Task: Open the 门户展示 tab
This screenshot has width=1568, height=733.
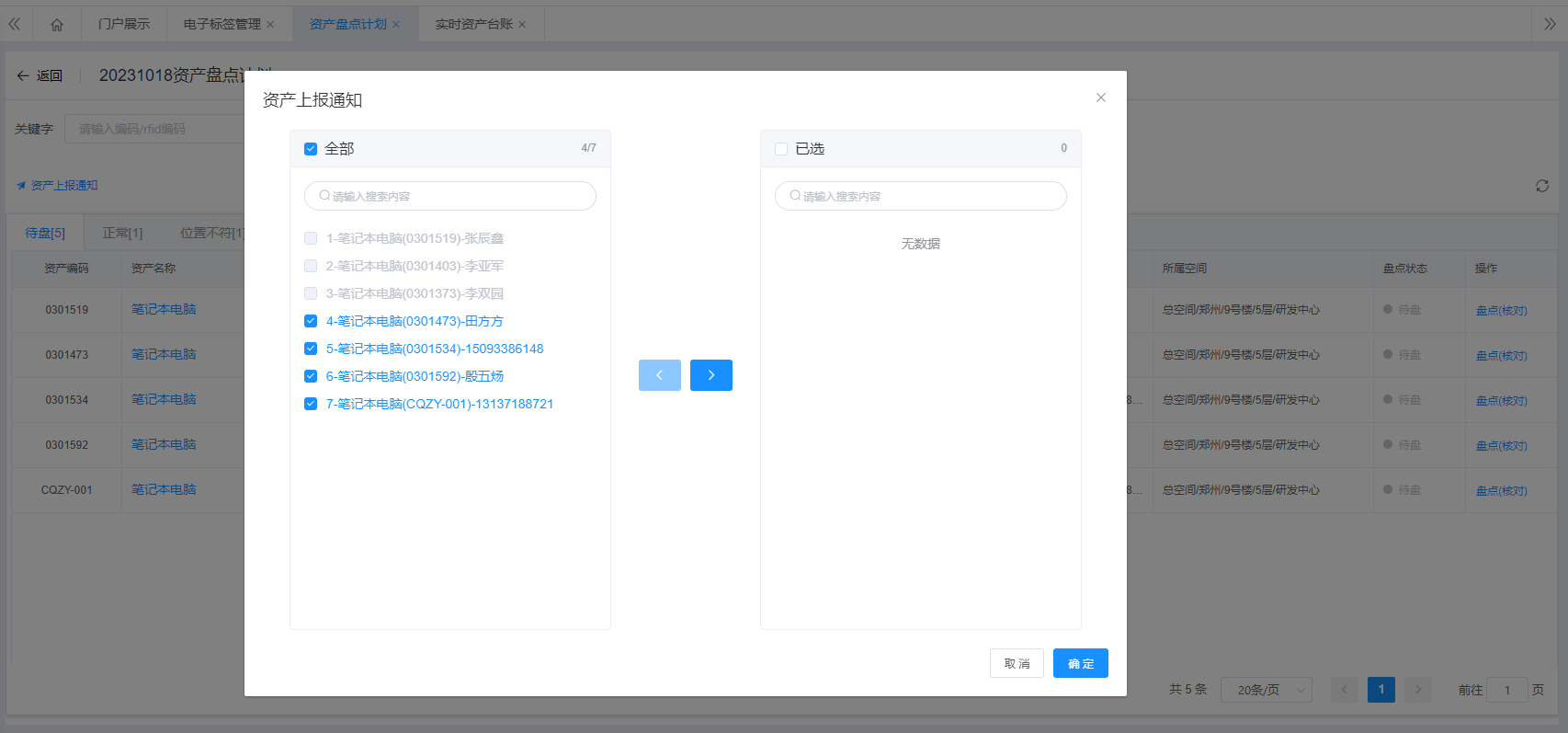Action: click(124, 24)
